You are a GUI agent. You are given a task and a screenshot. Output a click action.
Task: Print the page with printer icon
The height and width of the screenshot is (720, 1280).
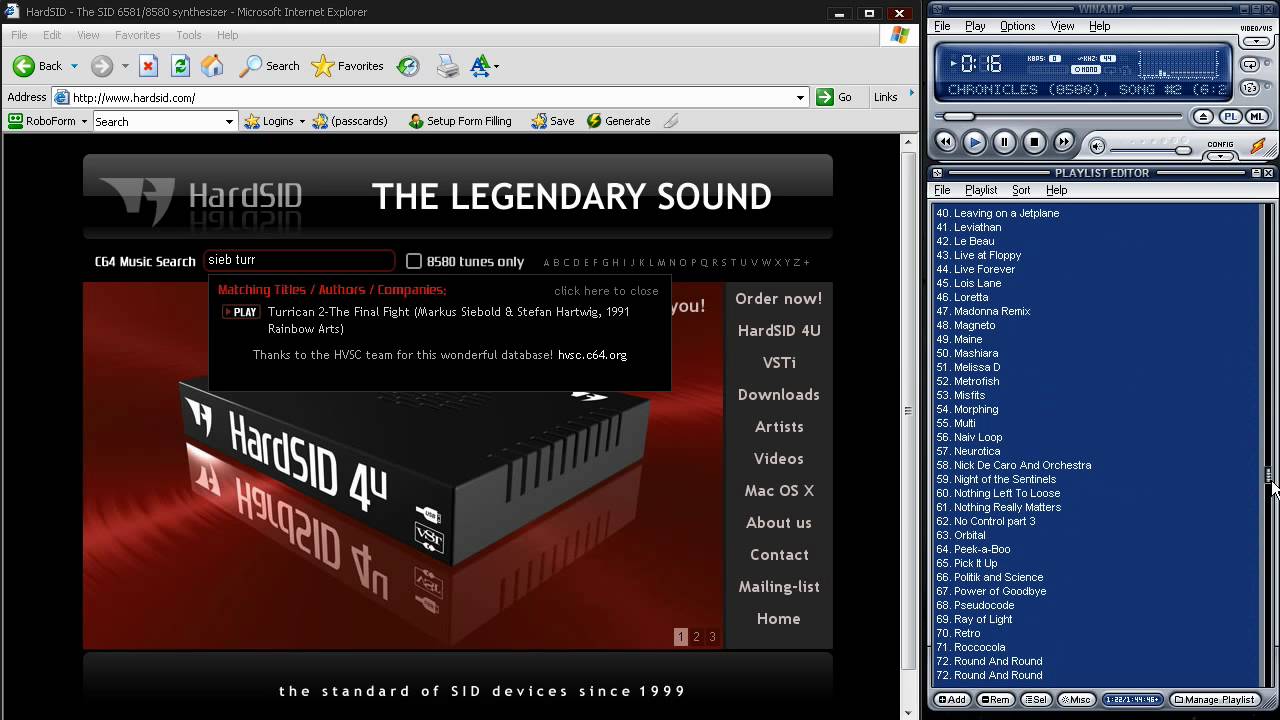(448, 66)
